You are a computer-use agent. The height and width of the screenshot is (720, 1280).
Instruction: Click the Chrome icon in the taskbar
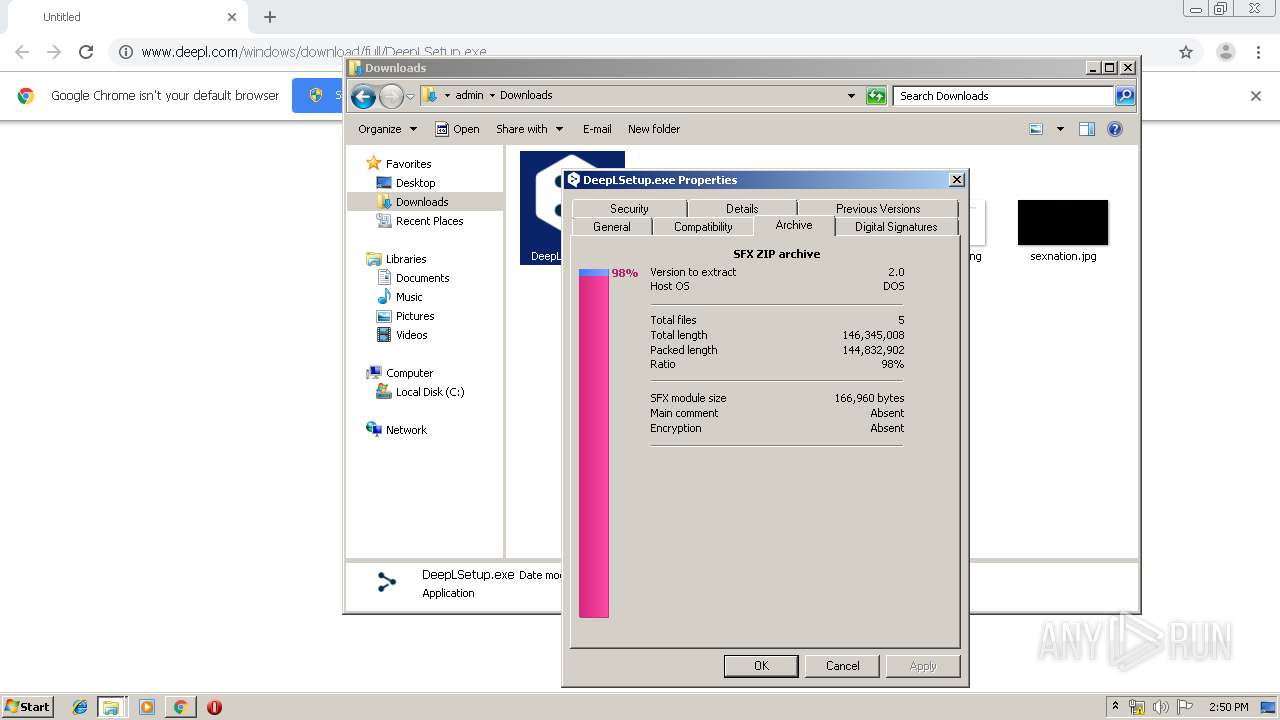point(180,707)
